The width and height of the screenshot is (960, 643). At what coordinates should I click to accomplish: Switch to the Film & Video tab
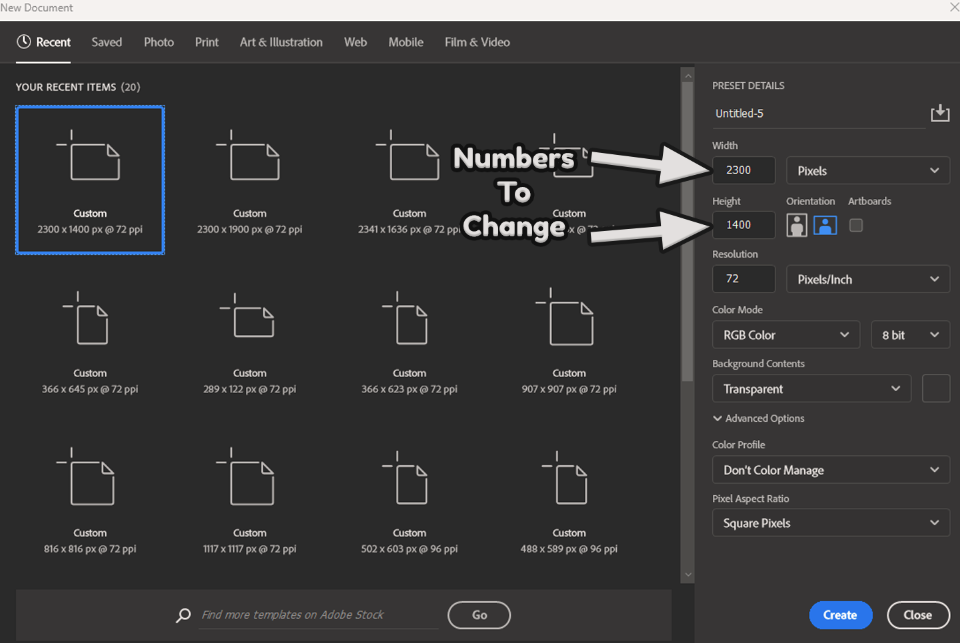pyautogui.click(x=477, y=42)
